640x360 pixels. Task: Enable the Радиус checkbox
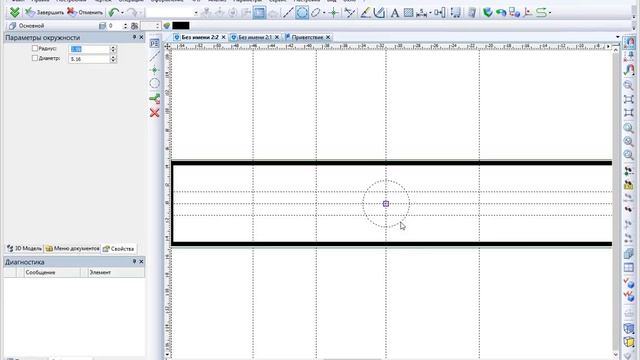coord(35,48)
